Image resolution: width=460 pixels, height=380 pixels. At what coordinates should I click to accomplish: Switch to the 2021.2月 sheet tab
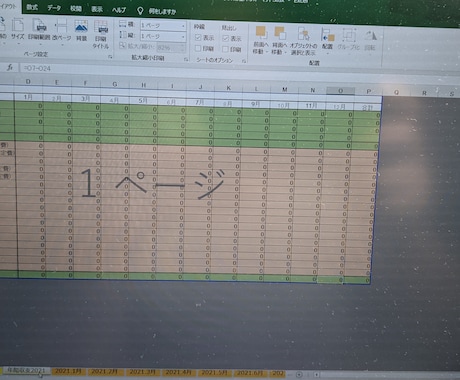pos(105,372)
